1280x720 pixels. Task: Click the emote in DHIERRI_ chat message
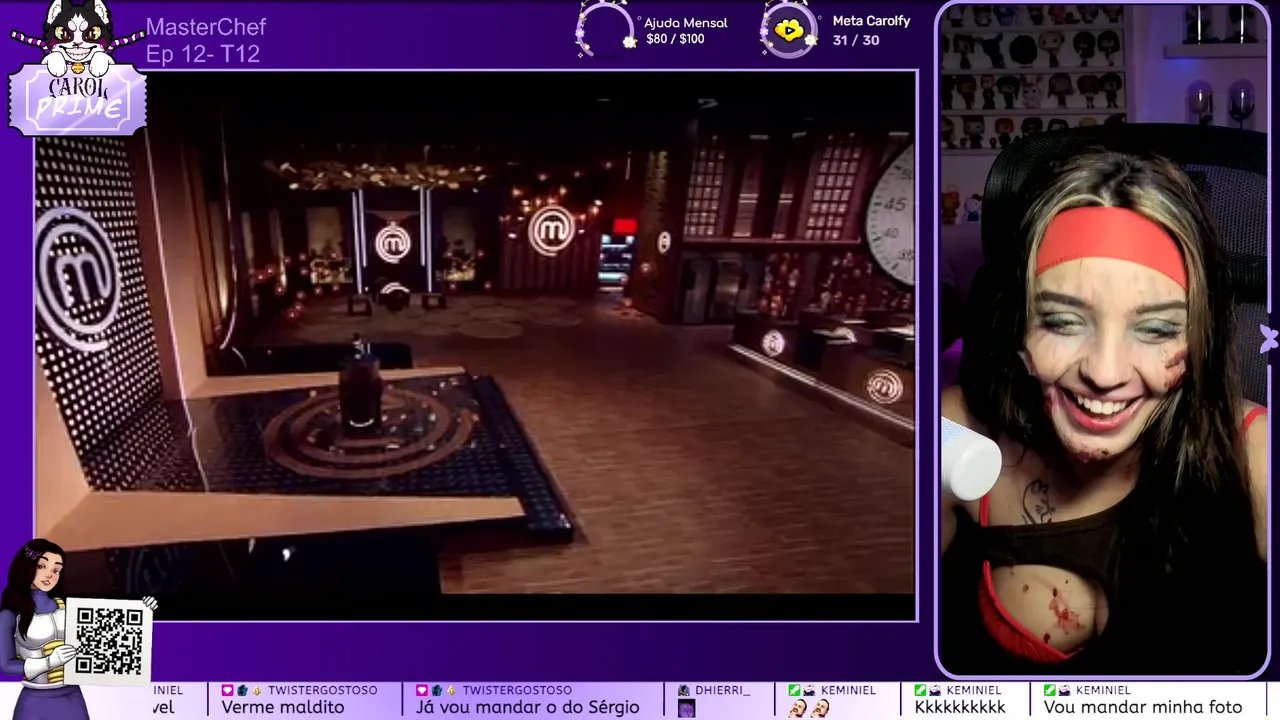[x=686, y=708]
